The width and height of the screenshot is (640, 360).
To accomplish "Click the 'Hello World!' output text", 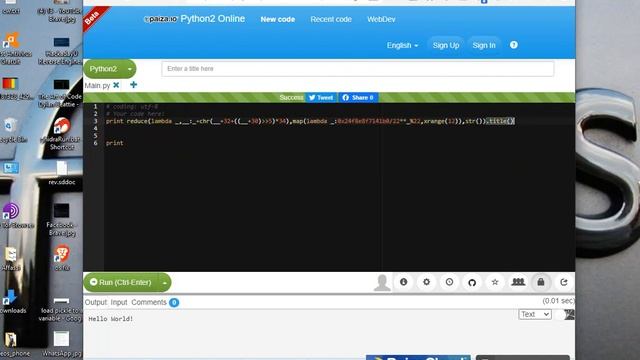I will (111, 319).
